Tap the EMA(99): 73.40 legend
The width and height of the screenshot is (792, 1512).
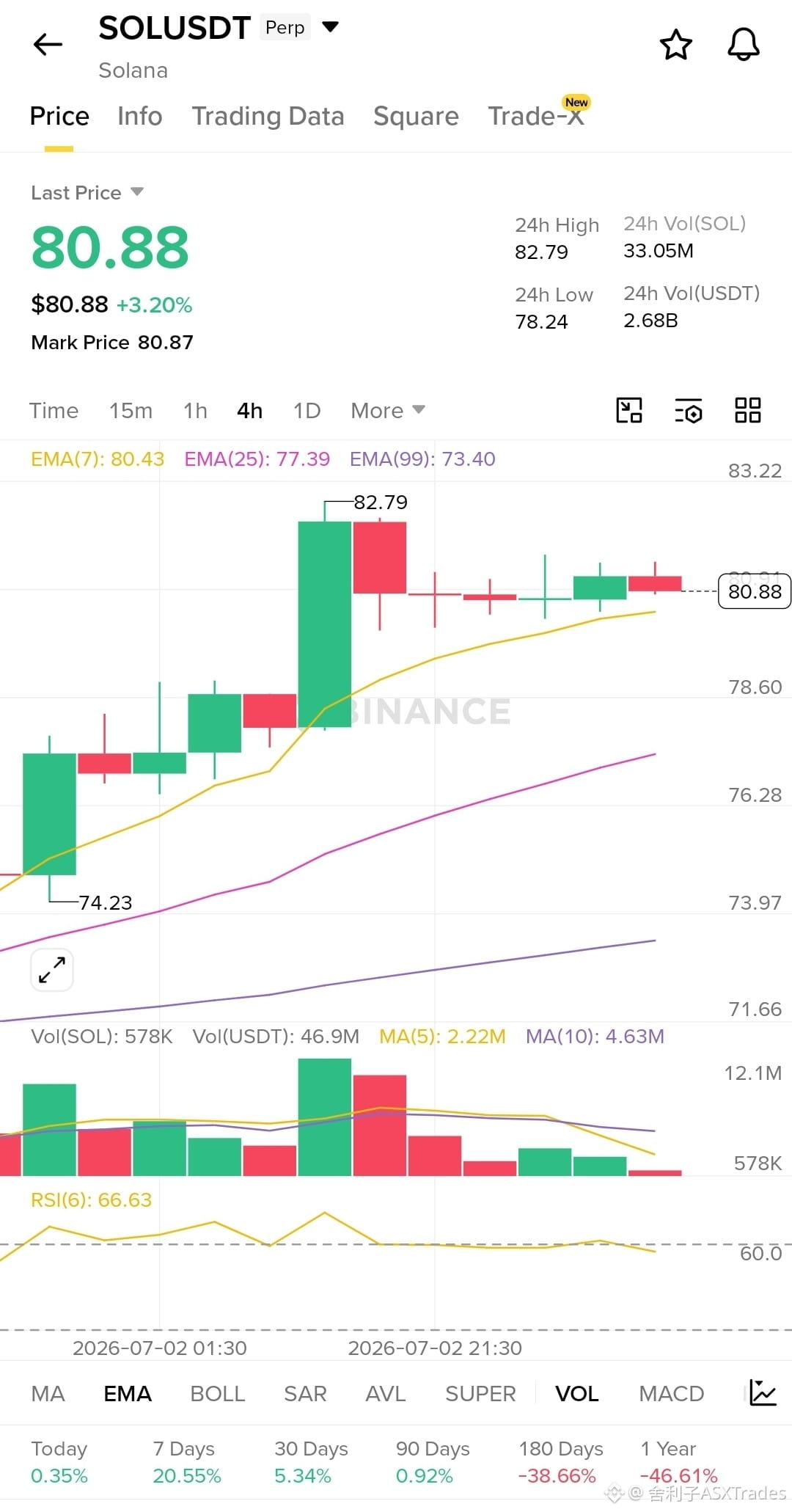pyautogui.click(x=422, y=459)
